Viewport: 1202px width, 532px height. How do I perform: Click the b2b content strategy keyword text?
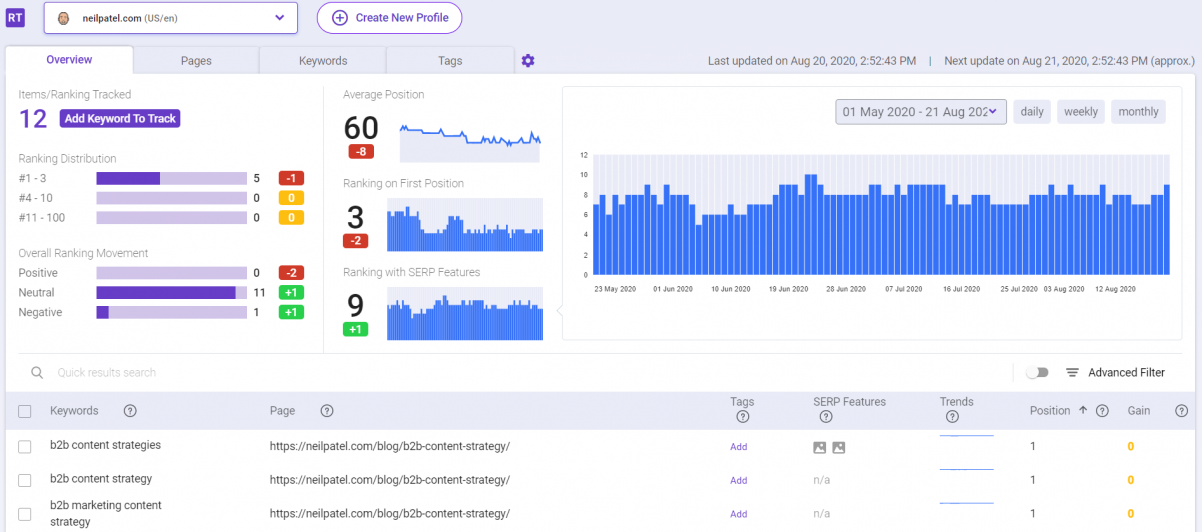click(x=101, y=479)
